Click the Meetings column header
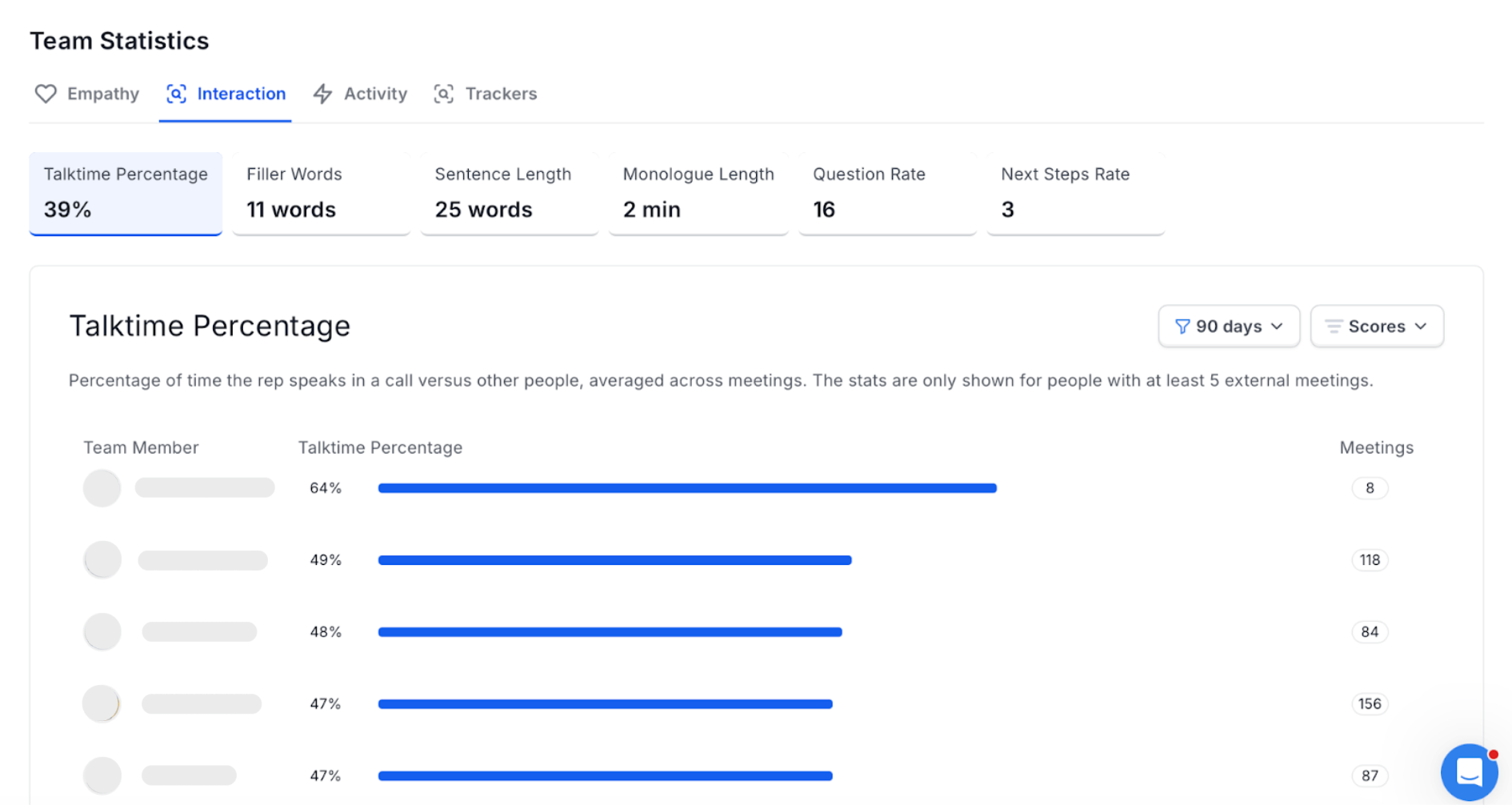Screen dimensions: 1512x805 coord(1377,448)
